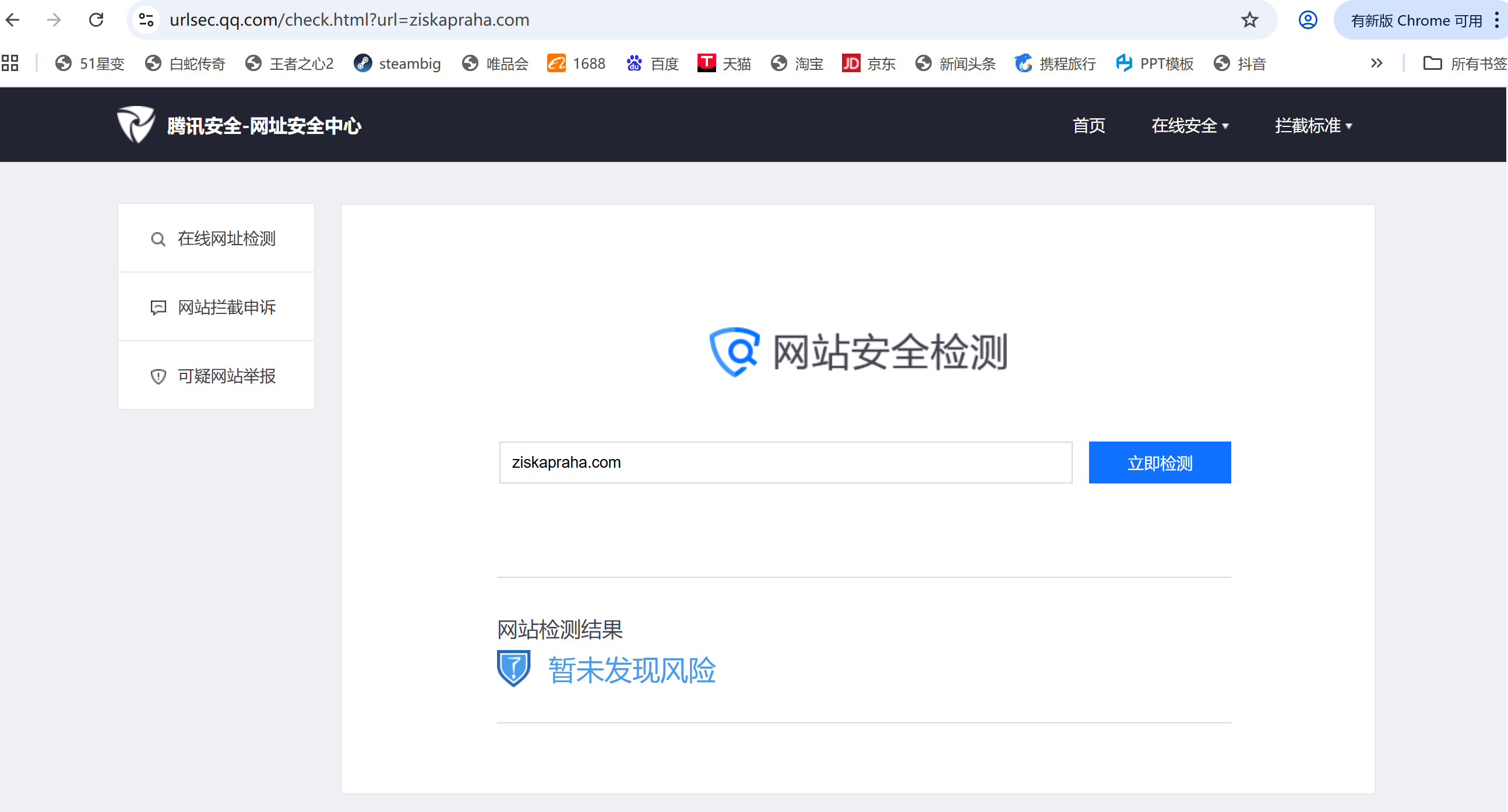The height and width of the screenshot is (812, 1508).
Task: Click the URL input field containing ziskapraha.com
Action: 785,462
